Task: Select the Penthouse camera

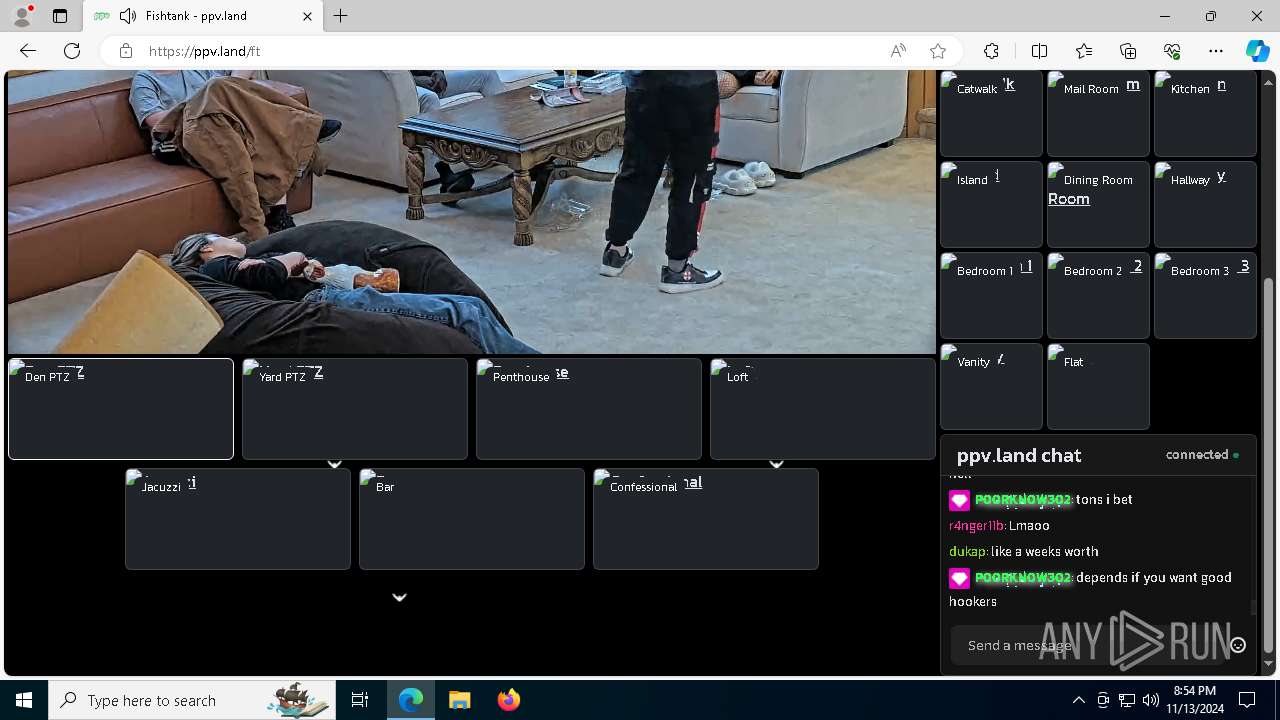Action: 589,409
